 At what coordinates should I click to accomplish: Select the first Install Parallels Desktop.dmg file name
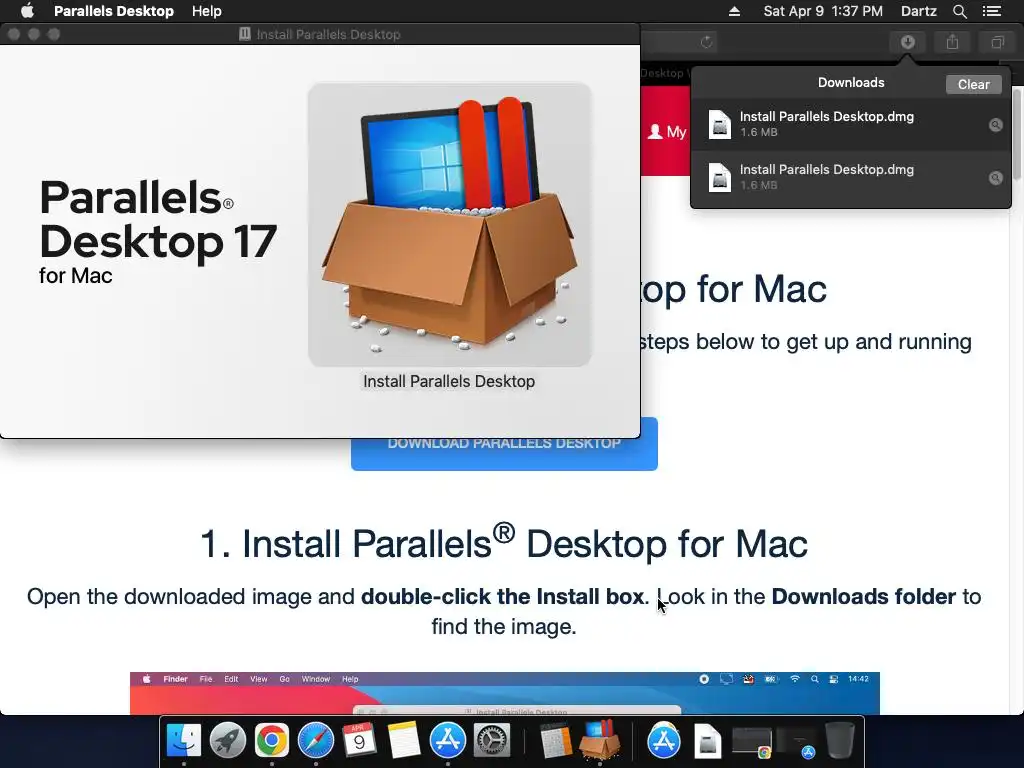(826, 116)
